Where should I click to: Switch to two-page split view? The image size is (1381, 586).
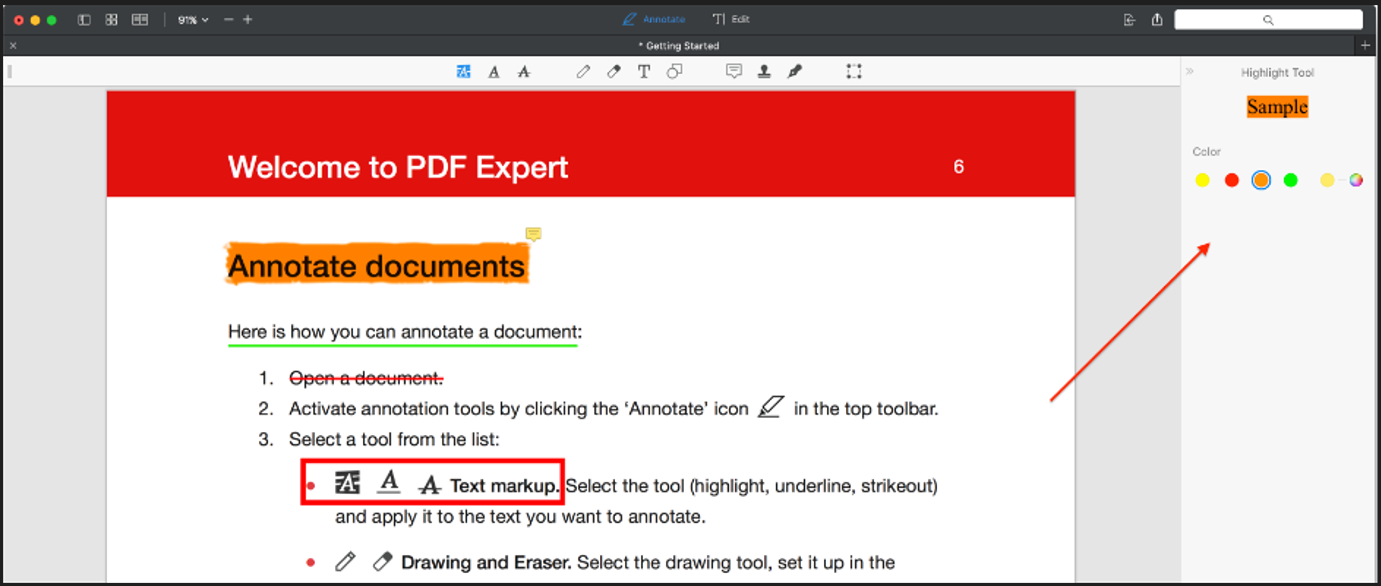140,20
